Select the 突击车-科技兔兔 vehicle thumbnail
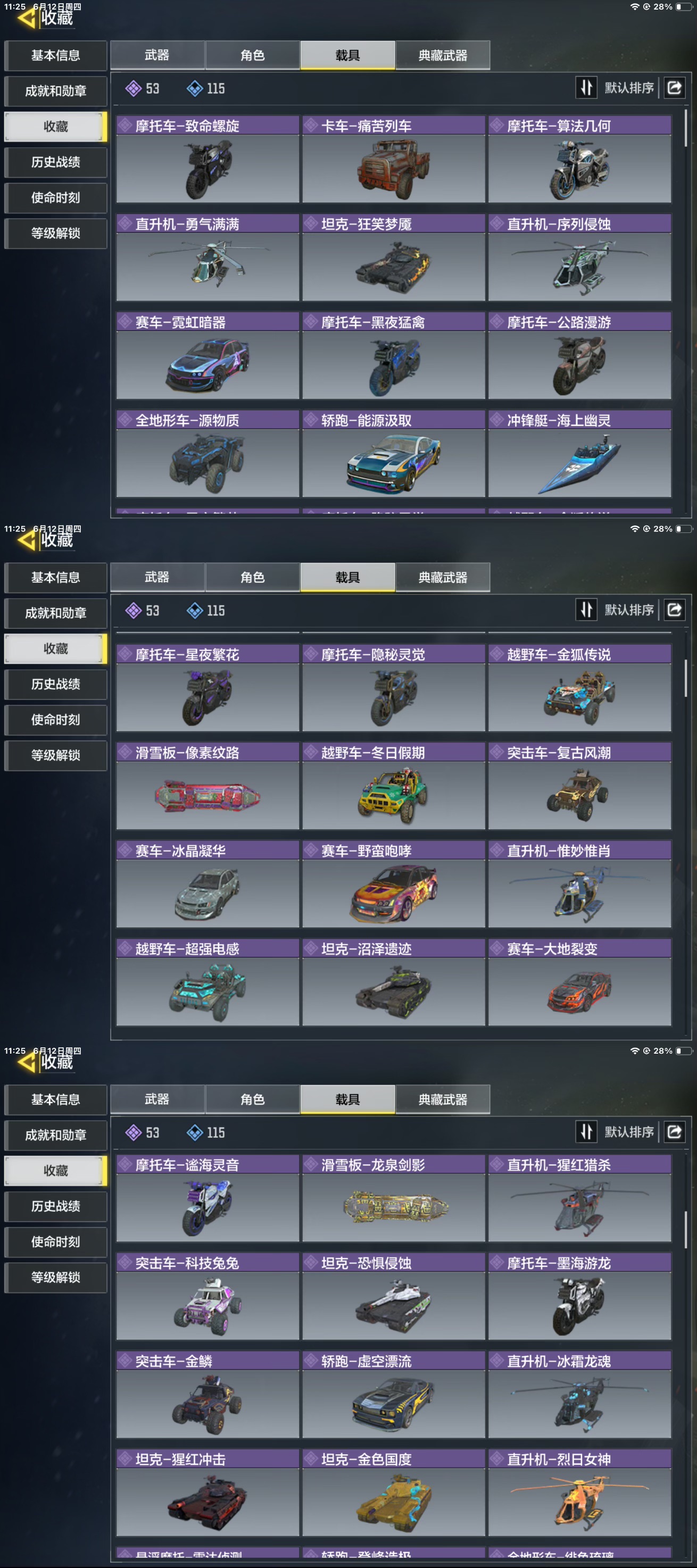The image size is (697, 1568). pyautogui.click(x=208, y=1306)
